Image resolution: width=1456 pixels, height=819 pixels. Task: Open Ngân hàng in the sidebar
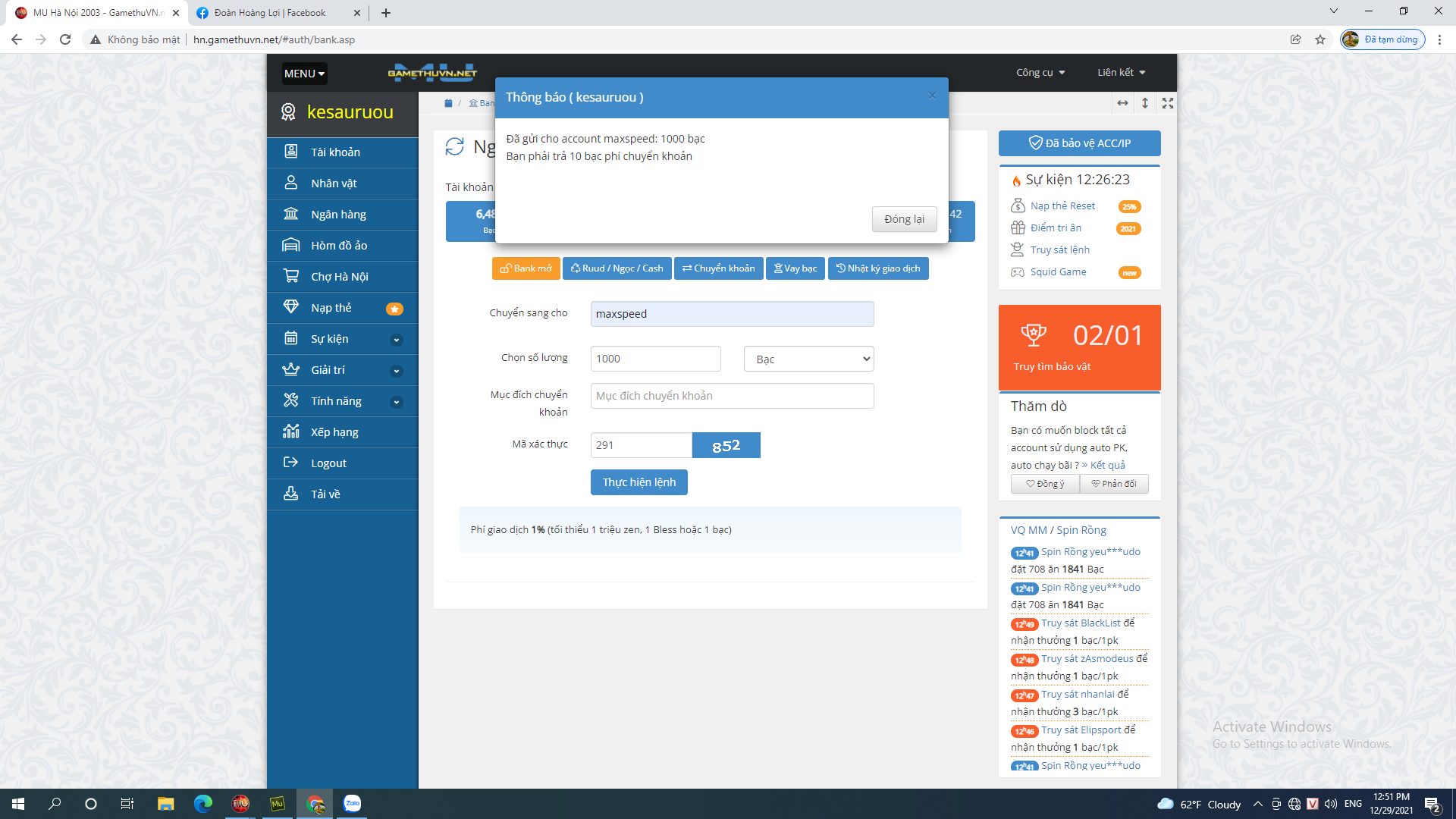click(338, 215)
